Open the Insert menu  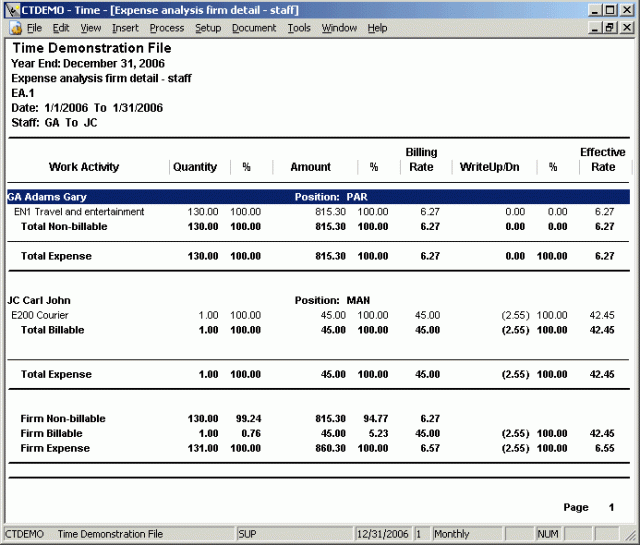point(125,28)
